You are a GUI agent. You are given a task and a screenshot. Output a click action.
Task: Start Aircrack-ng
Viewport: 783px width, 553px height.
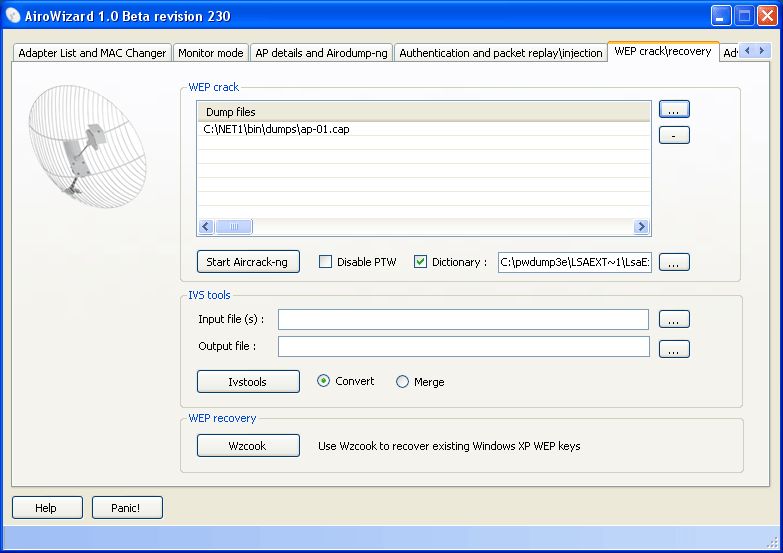[x=248, y=262]
